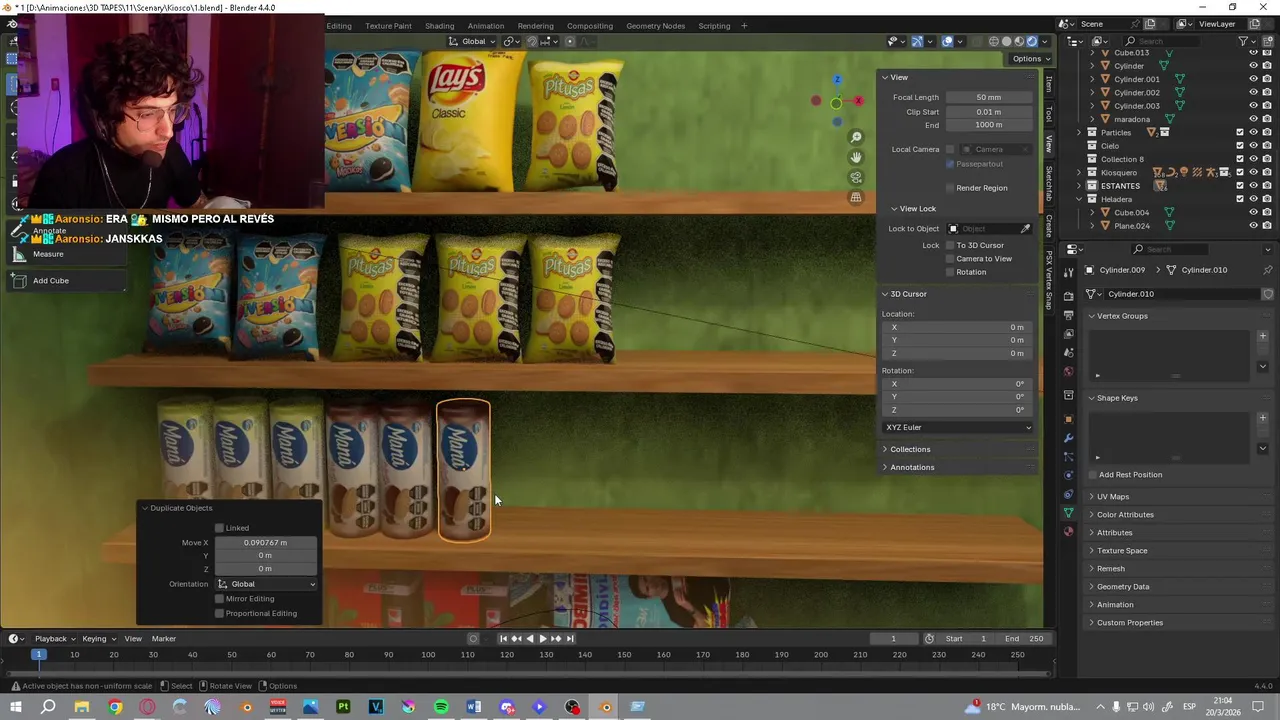Image resolution: width=1280 pixels, height=720 pixels.
Task: Click the zoom magnifier viewport gizmo
Action: [856, 137]
